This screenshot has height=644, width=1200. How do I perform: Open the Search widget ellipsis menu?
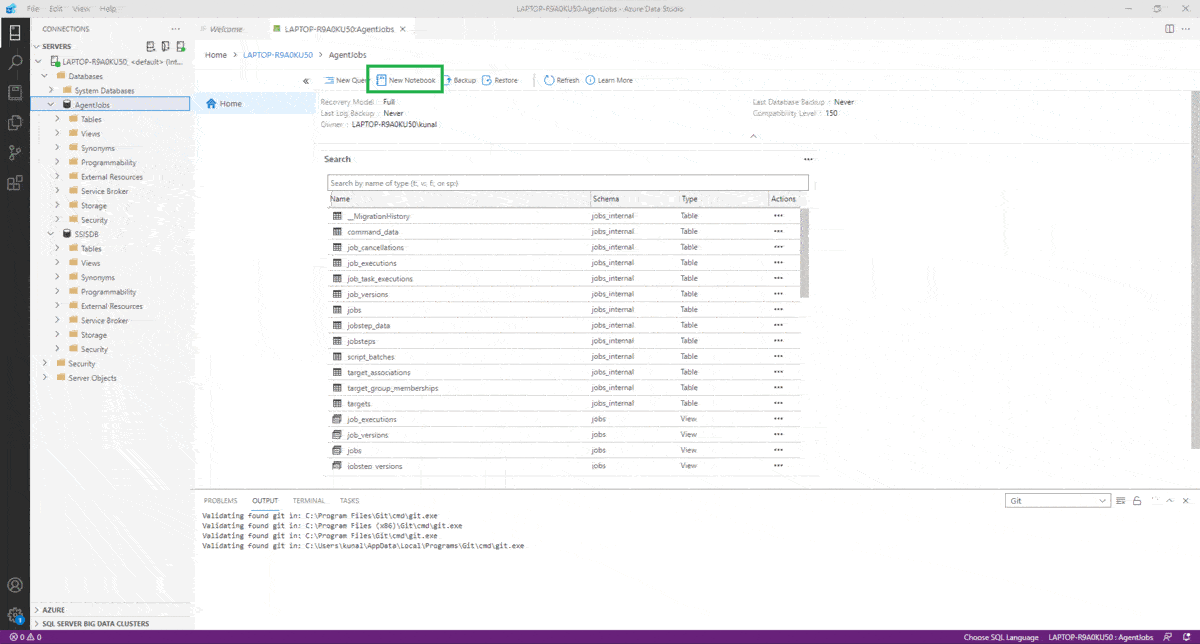[x=808, y=159]
